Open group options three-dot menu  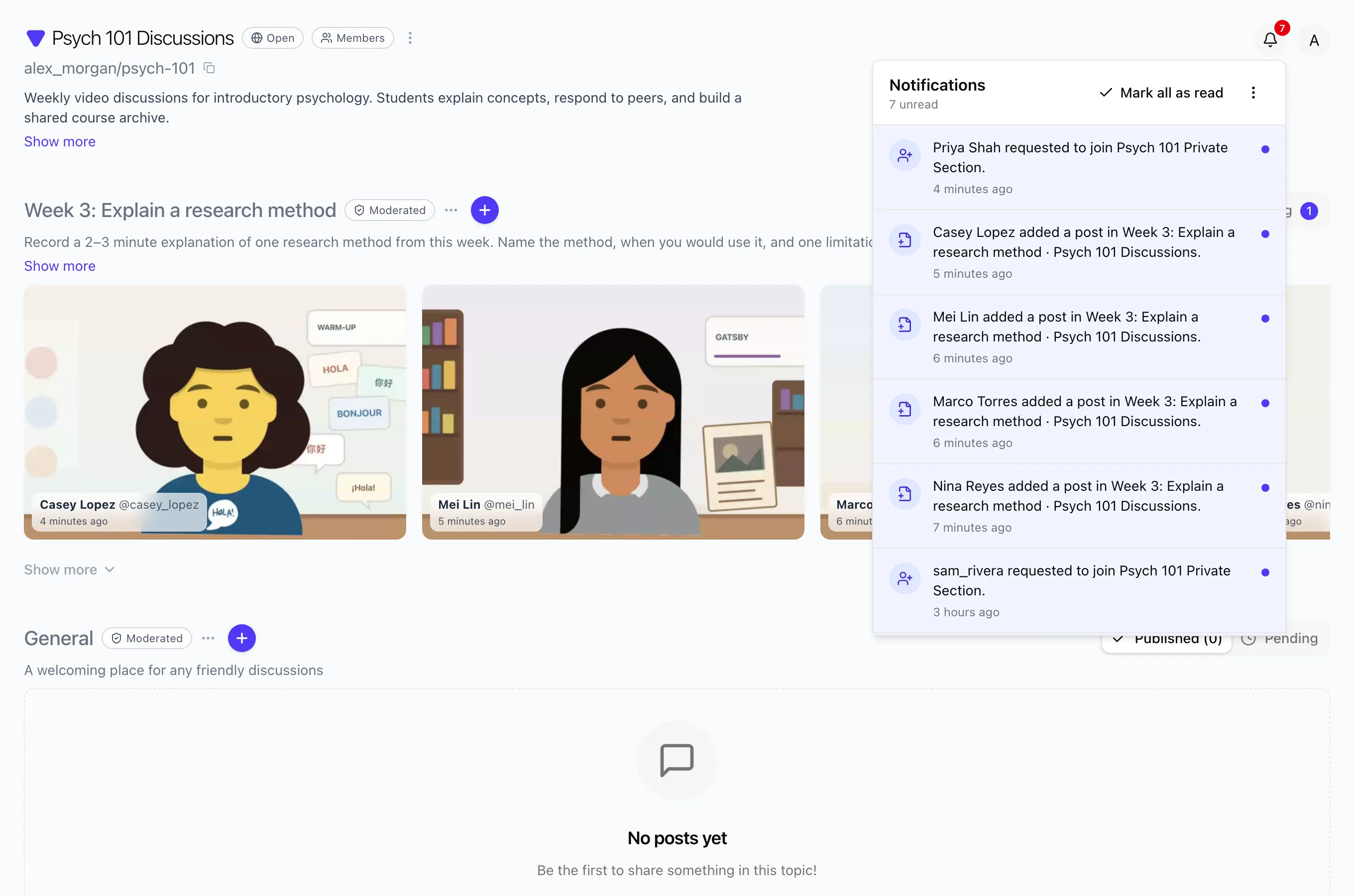click(410, 38)
